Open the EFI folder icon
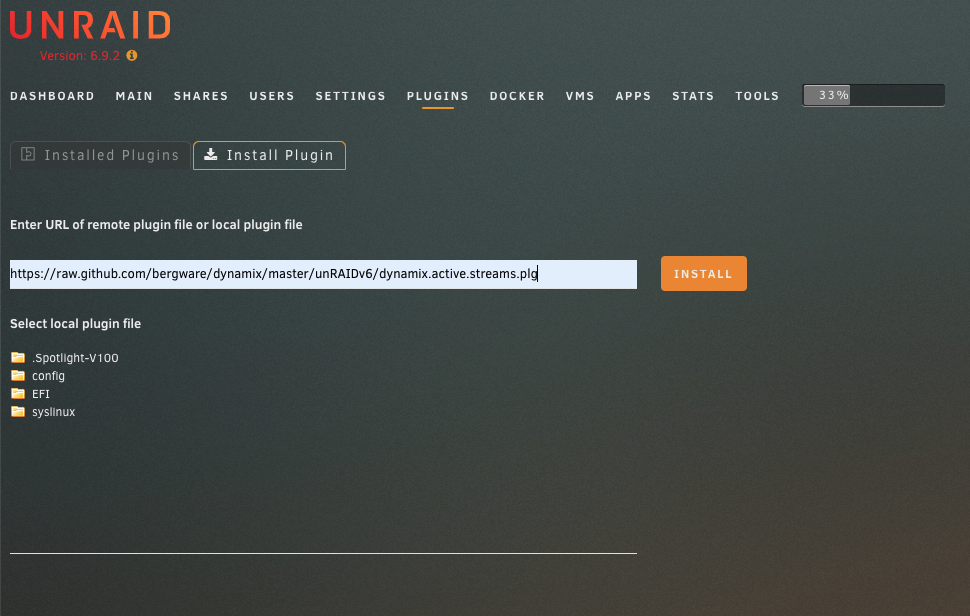This screenshot has width=970, height=616. [x=18, y=393]
